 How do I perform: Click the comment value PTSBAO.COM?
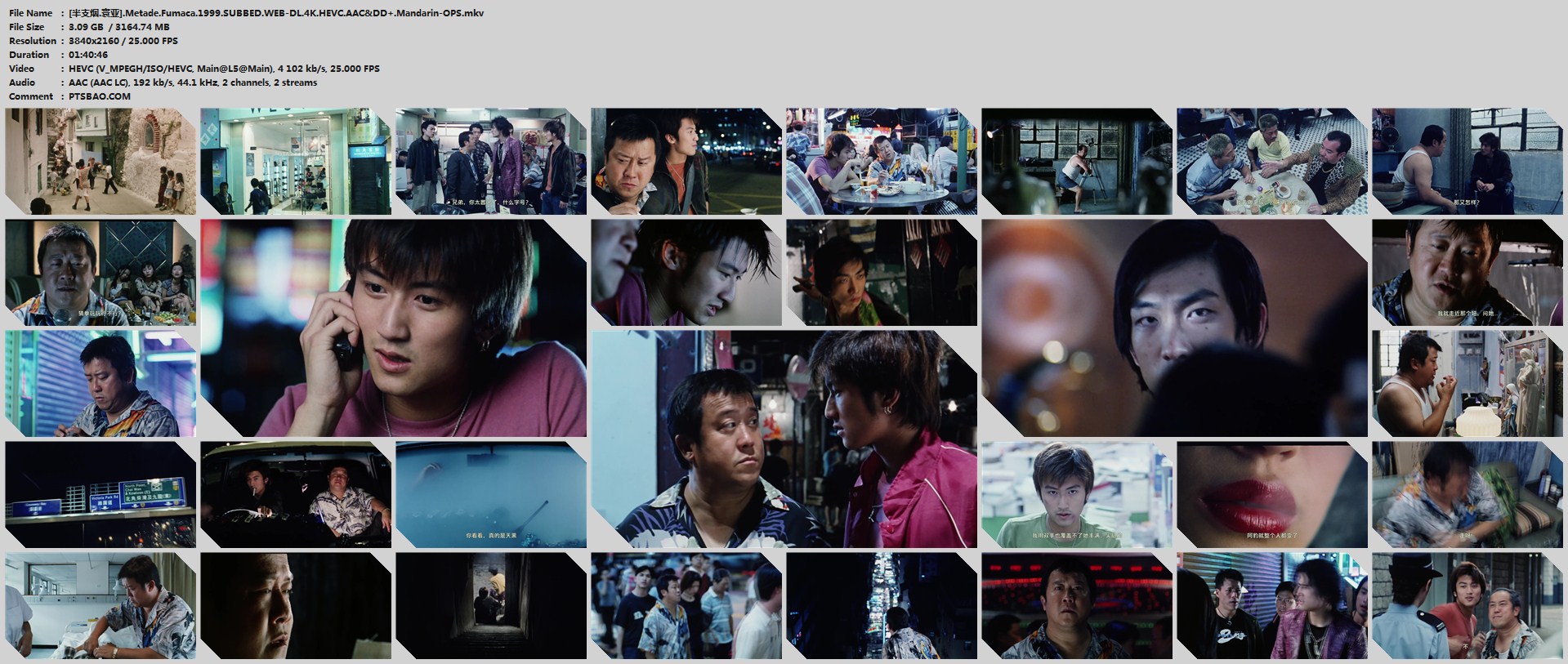point(100,96)
